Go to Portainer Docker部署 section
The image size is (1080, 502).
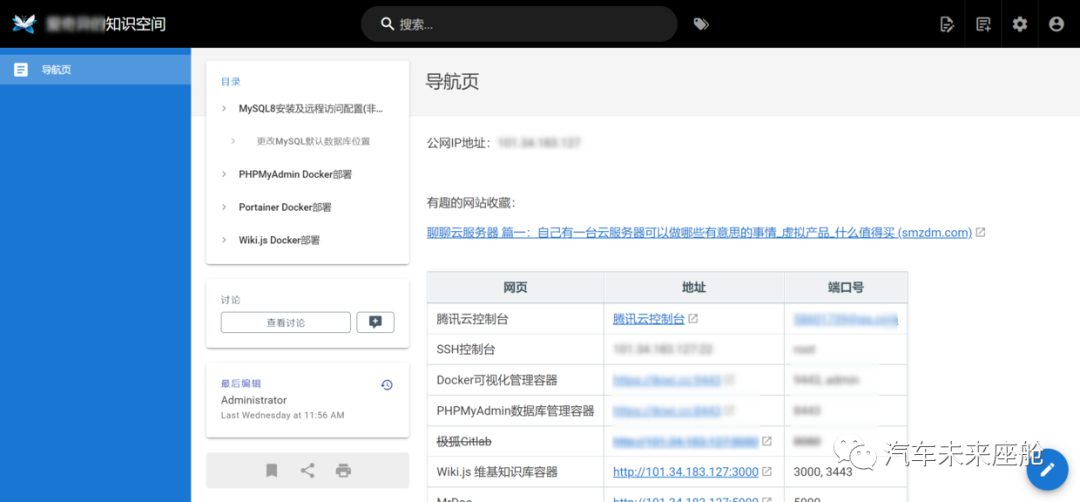pyautogui.click(x=285, y=207)
